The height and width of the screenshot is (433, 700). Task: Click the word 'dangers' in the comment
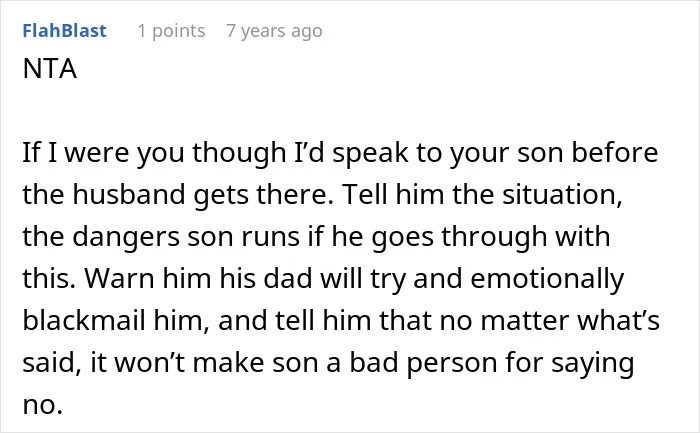click(x=126, y=238)
